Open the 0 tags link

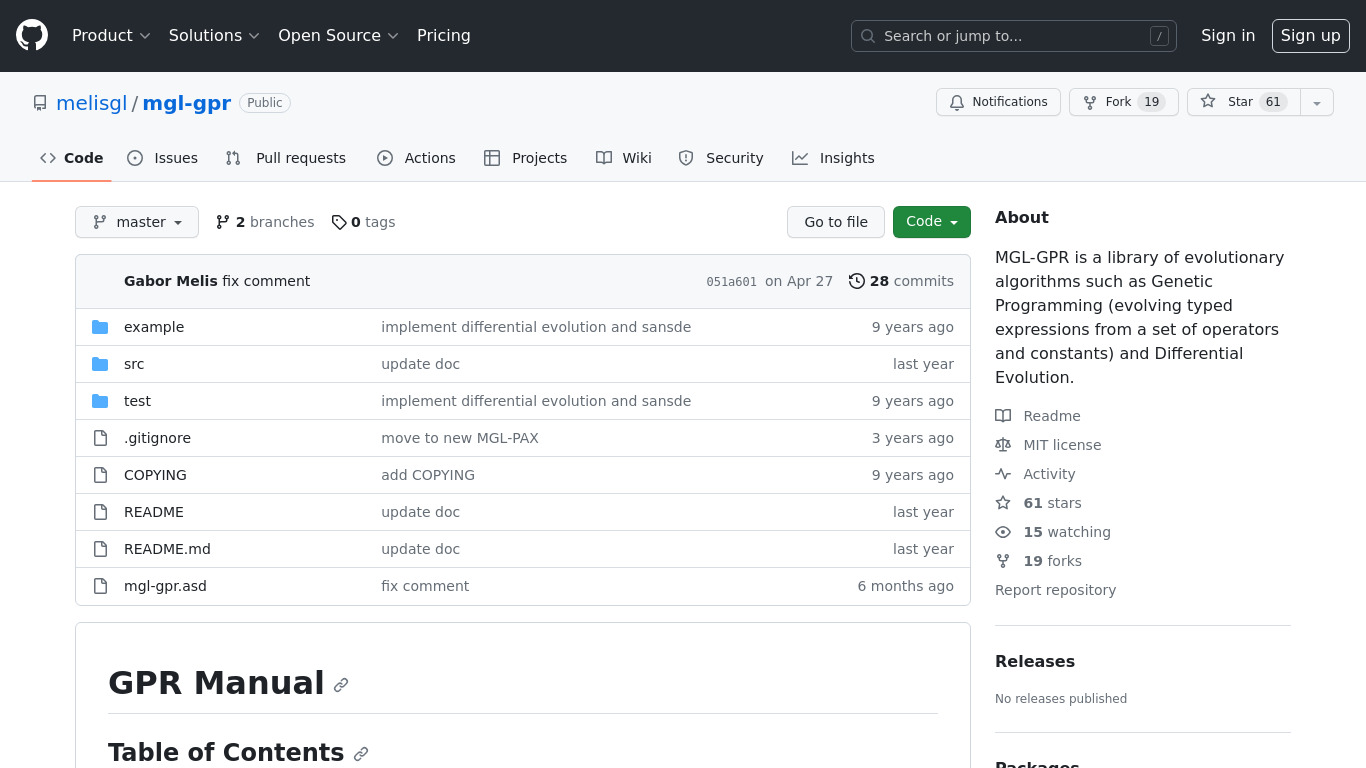tap(363, 222)
